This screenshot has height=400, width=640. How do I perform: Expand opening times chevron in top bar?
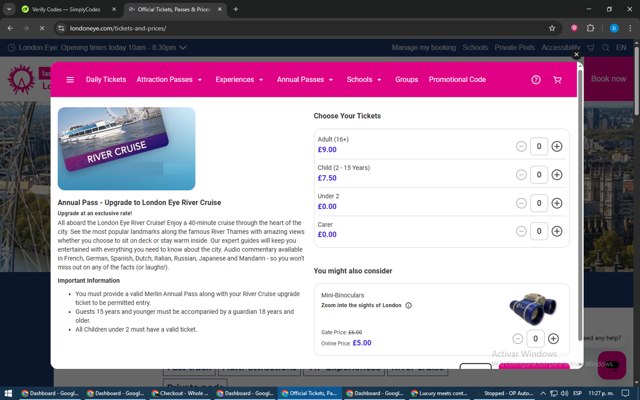pyautogui.click(x=183, y=48)
